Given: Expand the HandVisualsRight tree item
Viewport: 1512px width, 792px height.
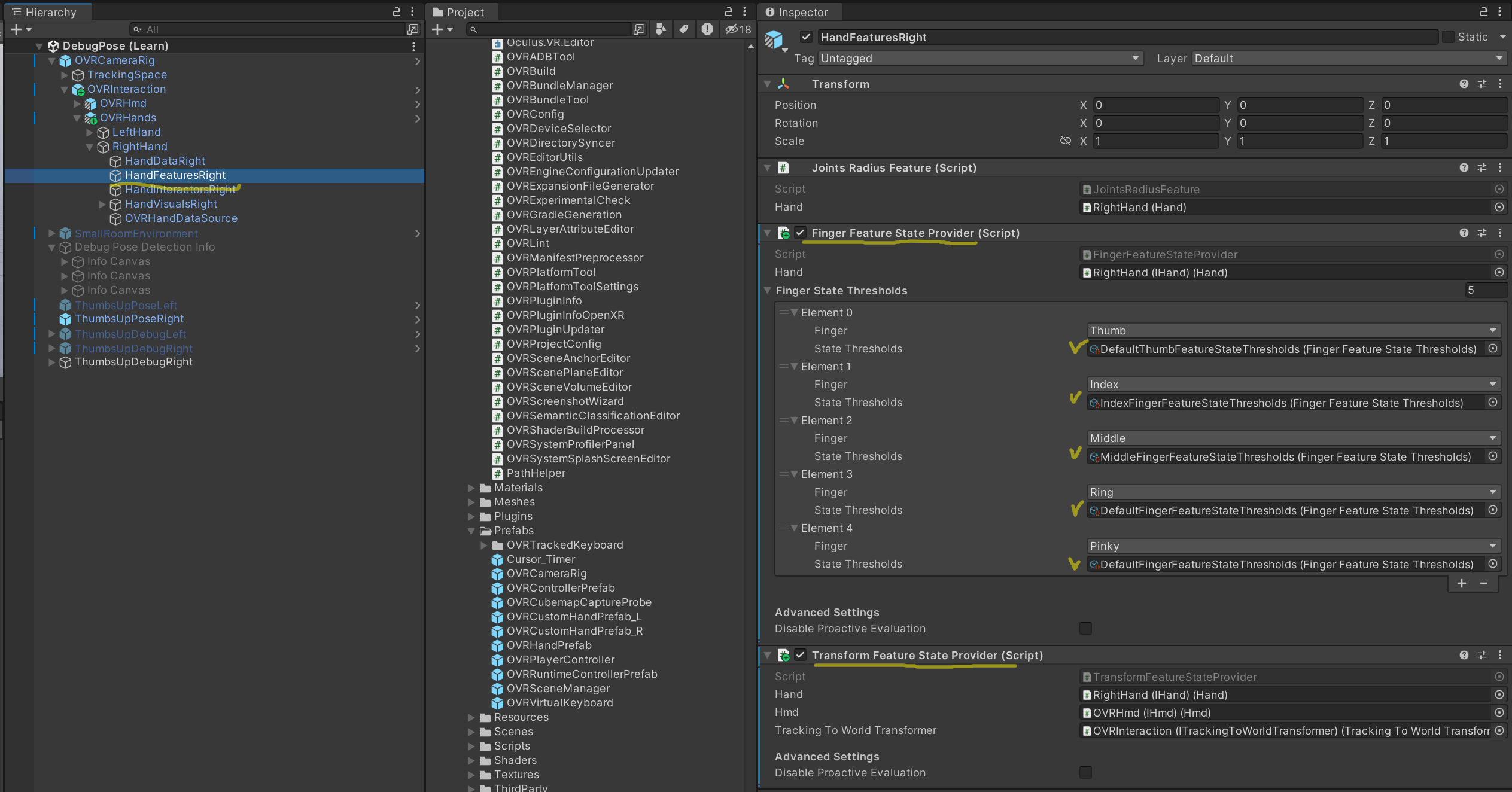Looking at the screenshot, I should pyautogui.click(x=102, y=205).
